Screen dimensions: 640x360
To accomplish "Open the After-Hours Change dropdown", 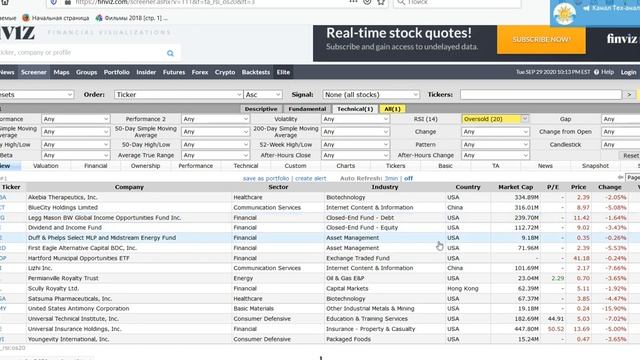I will tap(495, 156).
